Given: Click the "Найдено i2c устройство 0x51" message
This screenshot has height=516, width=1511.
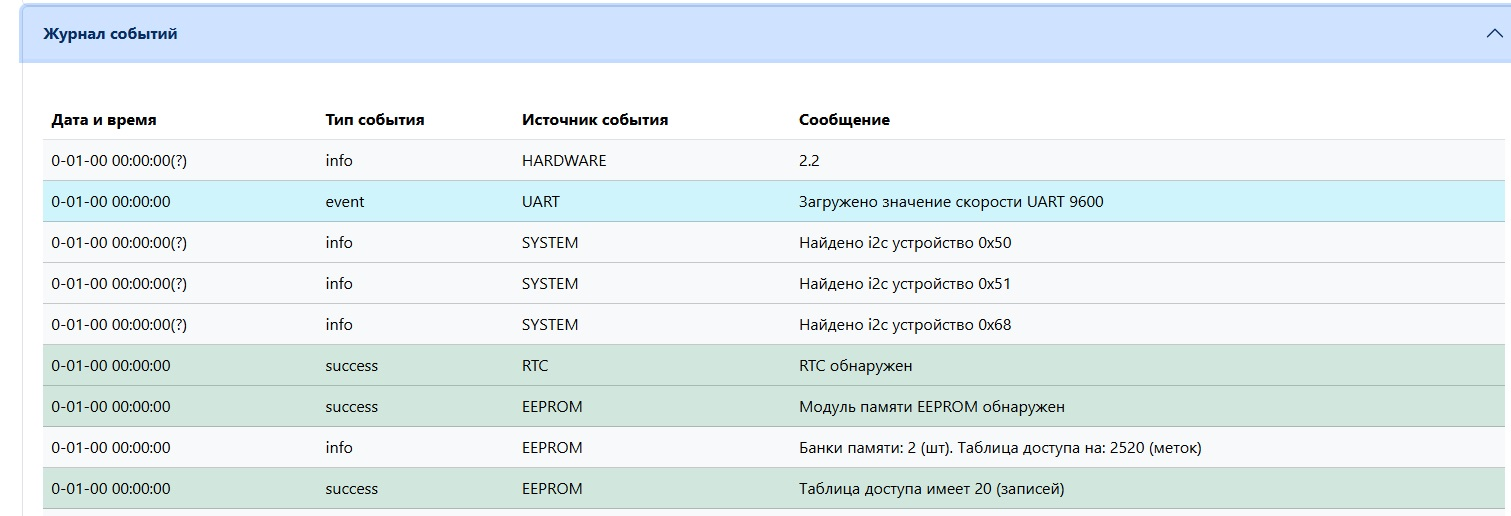Looking at the screenshot, I should pos(905,284).
